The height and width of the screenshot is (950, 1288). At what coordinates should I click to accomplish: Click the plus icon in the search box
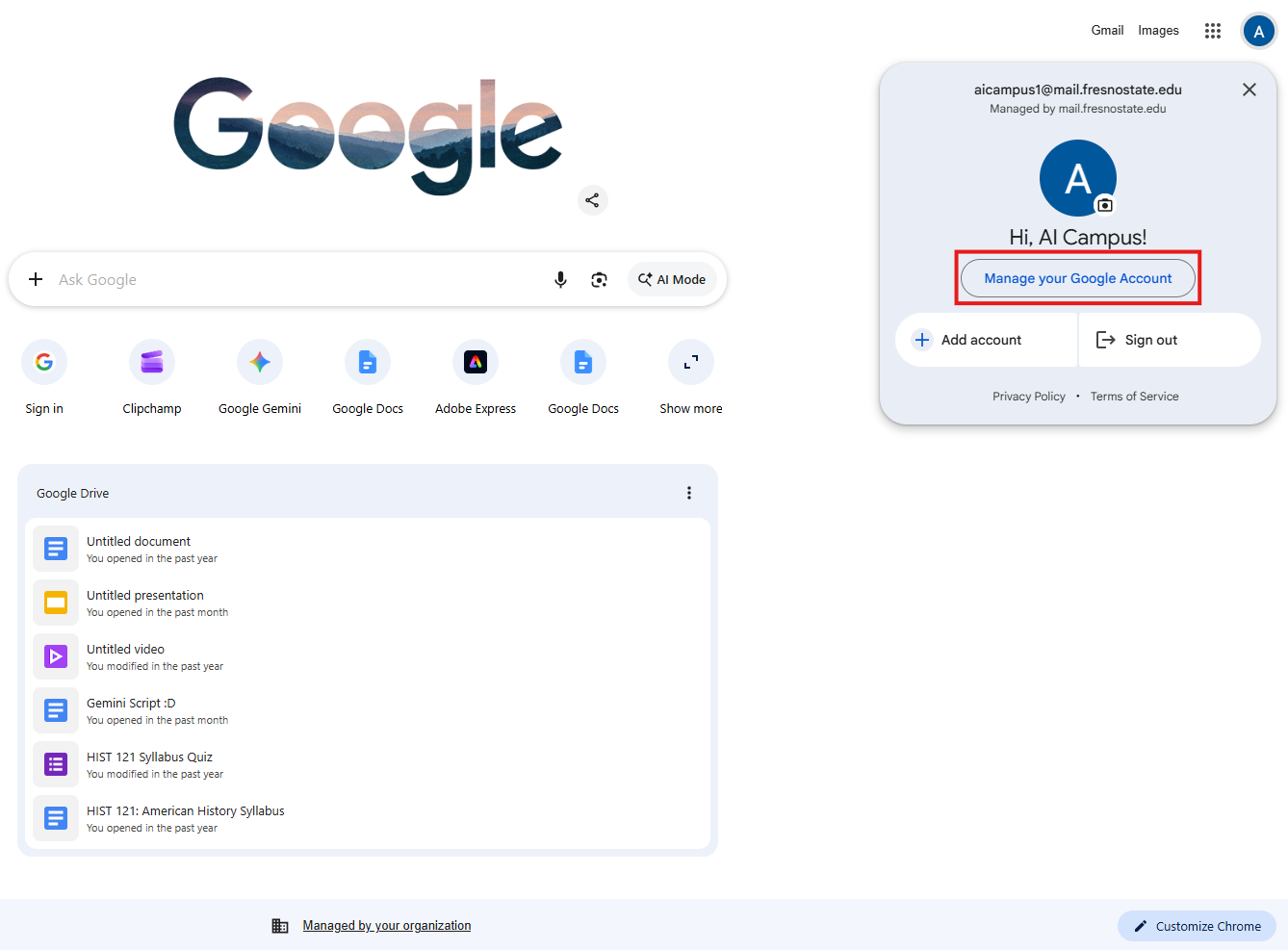tap(36, 279)
